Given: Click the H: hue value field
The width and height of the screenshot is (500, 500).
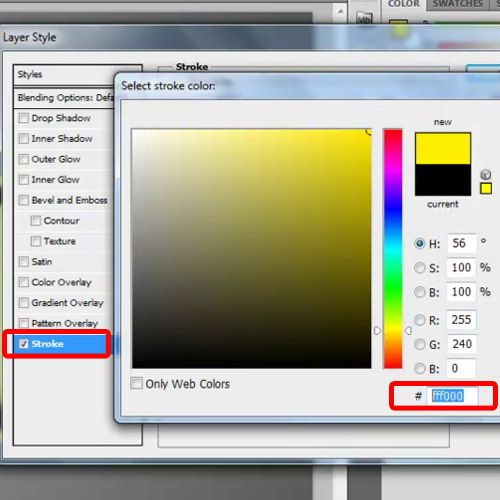Looking at the screenshot, I should tap(461, 243).
